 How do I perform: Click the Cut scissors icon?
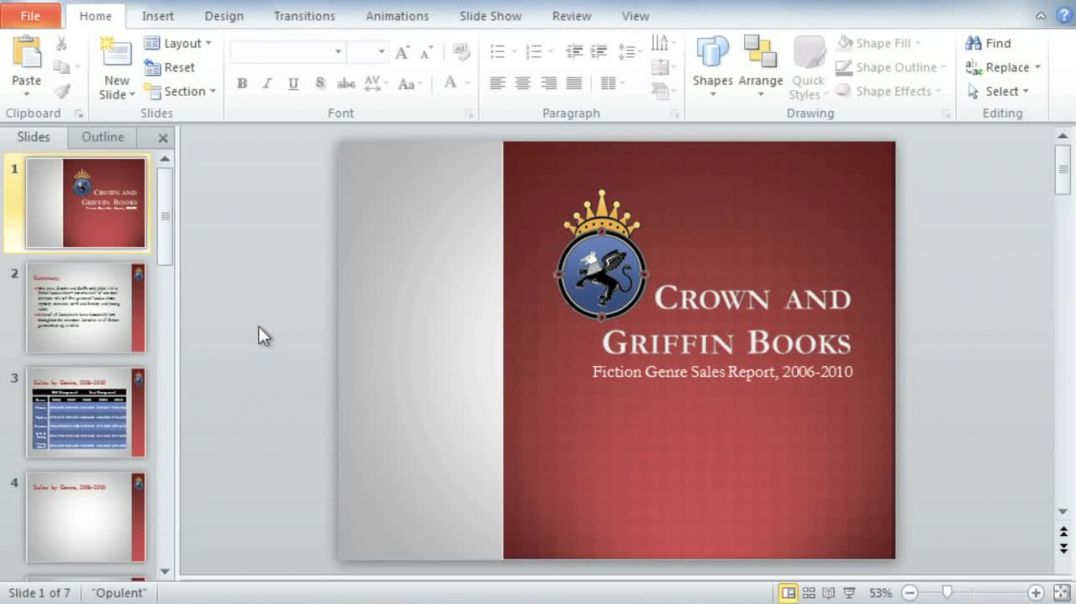click(x=61, y=44)
